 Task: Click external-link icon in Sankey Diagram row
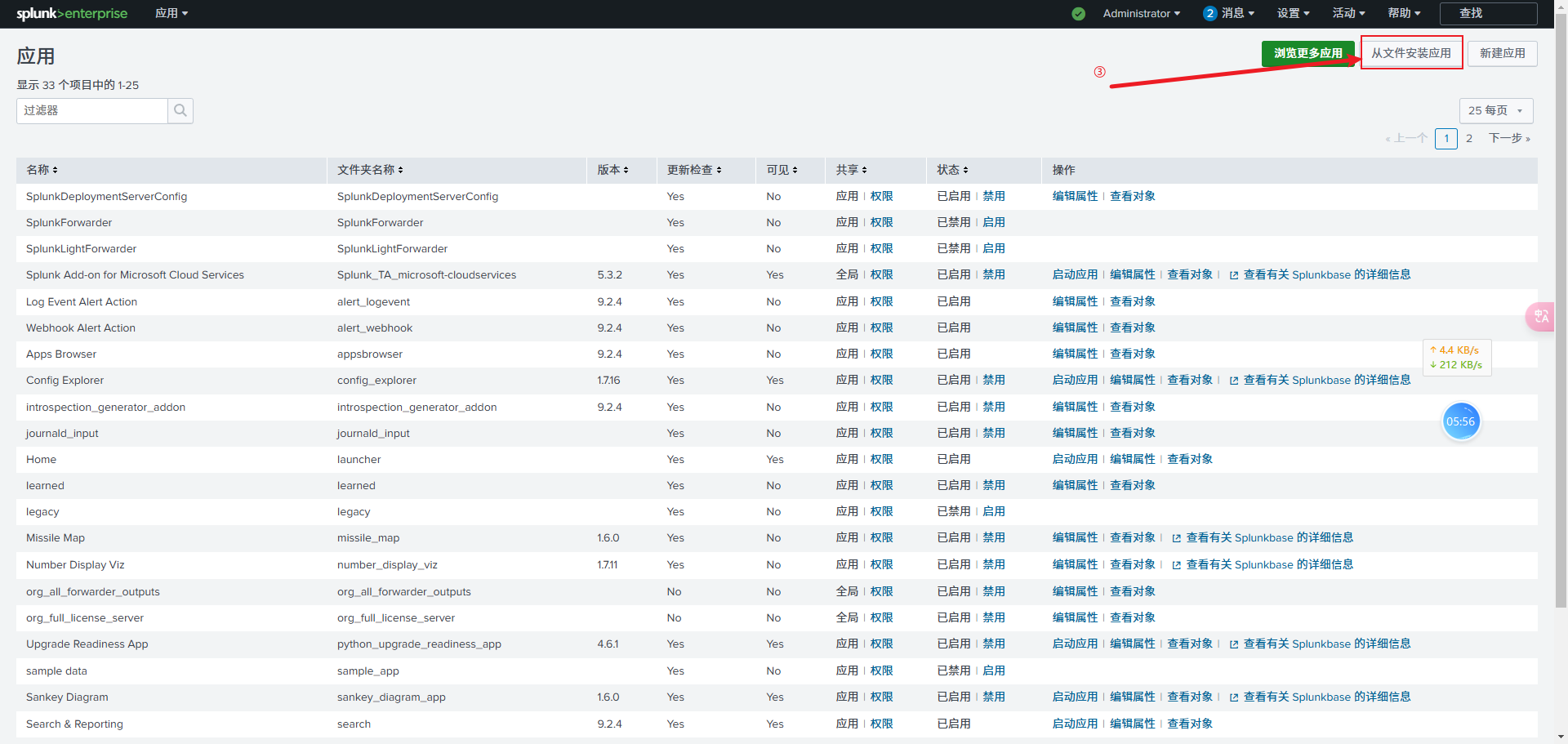[1234, 698]
